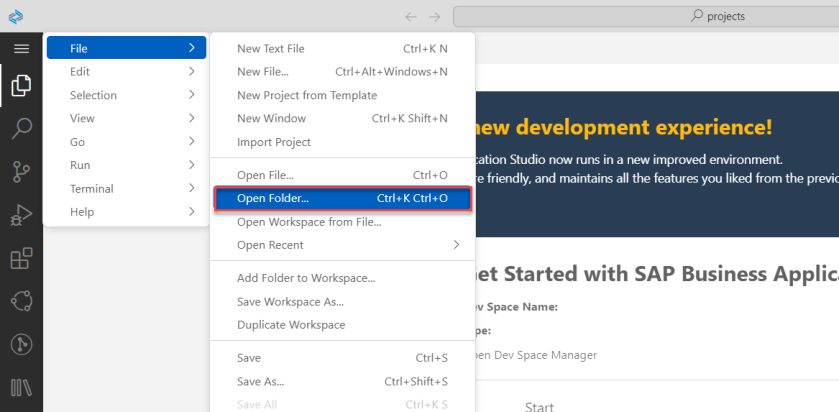This screenshot has height=412, width=839.
Task: Click the projects search box
Action: click(x=645, y=17)
